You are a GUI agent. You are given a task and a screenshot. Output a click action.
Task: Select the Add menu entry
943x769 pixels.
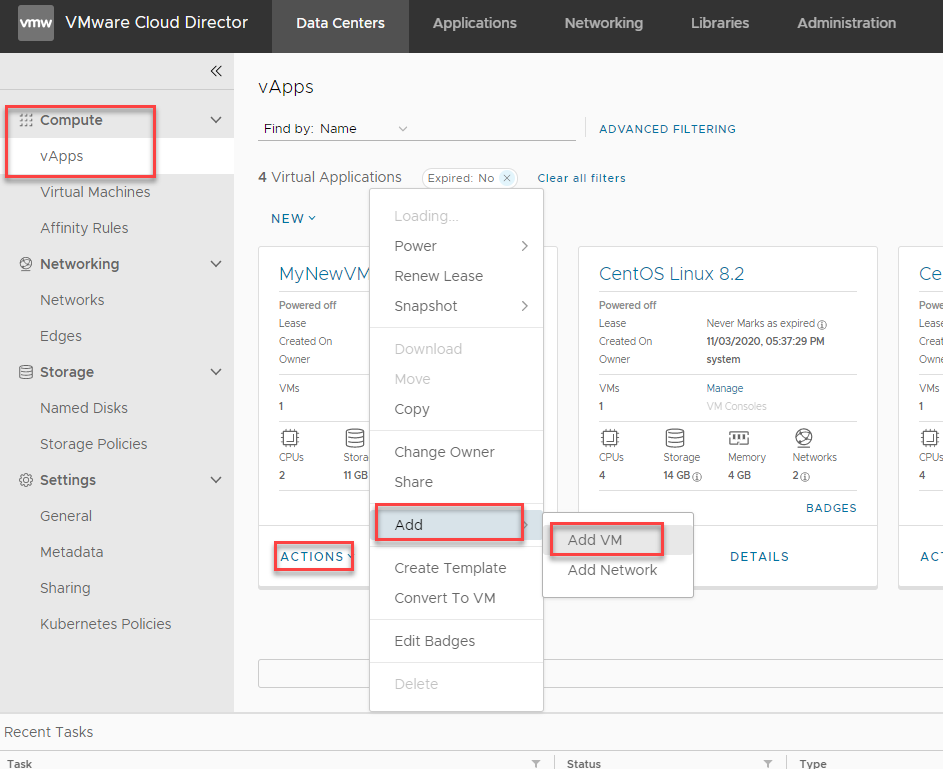coord(456,525)
